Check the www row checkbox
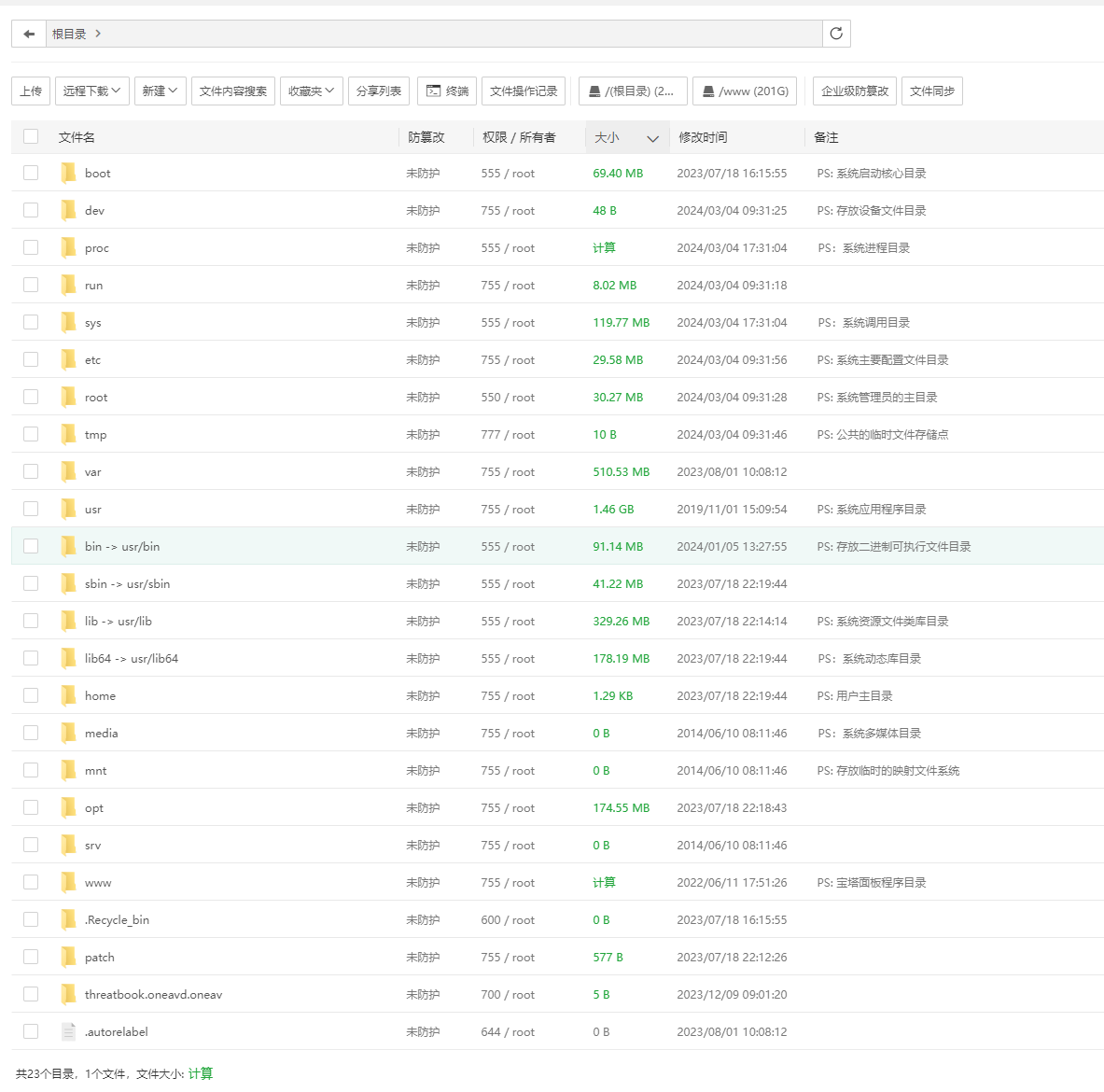The width and height of the screenshot is (1104, 1092). [31, 882]
